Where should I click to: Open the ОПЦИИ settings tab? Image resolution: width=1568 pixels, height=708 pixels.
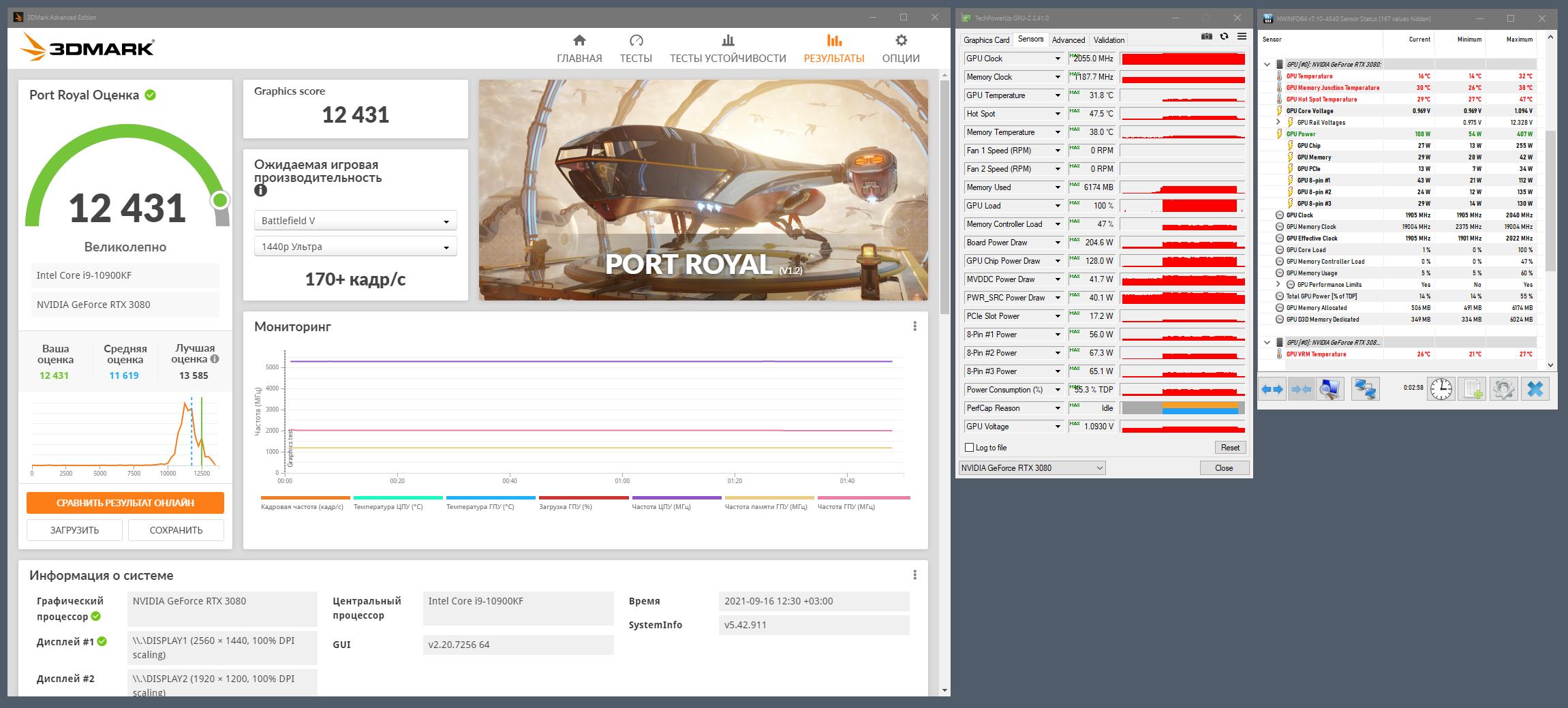[x=901, y=48]
